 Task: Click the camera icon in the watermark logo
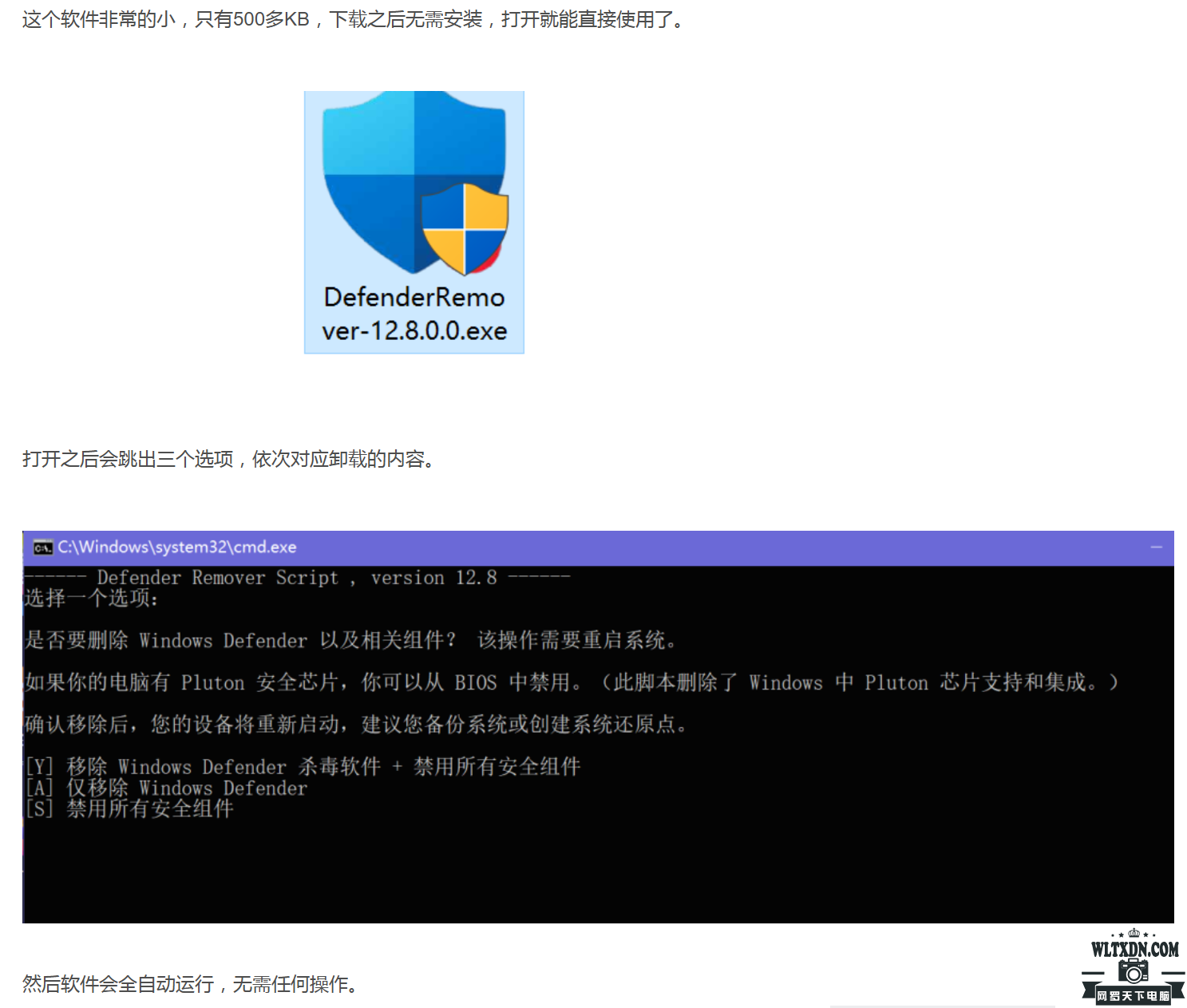(1134, 971)
